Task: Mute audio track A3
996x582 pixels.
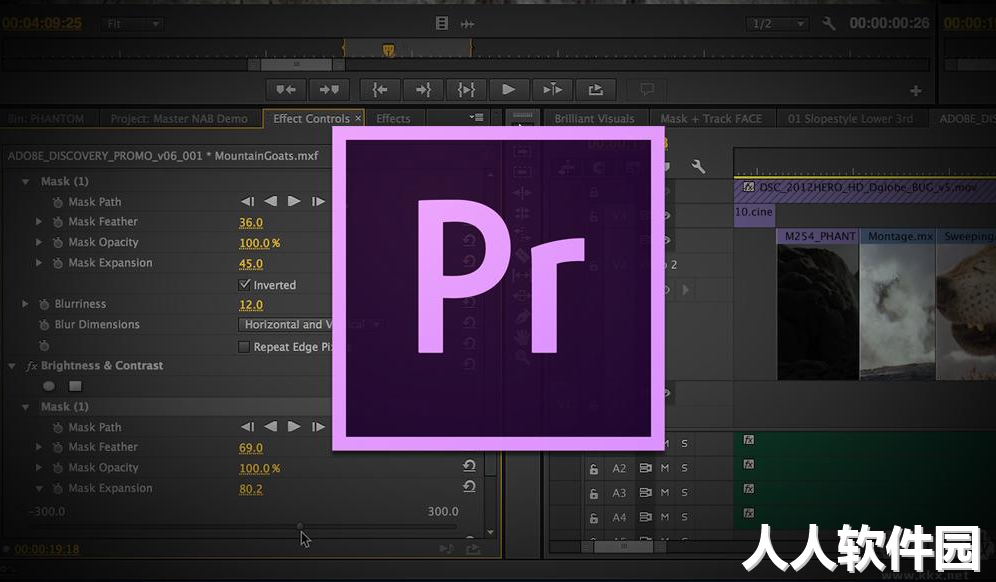Action: tap(665, 492)
